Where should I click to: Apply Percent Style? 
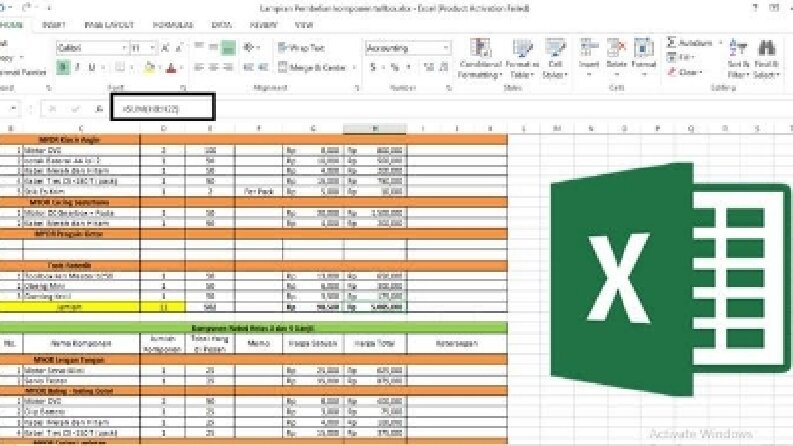395,67
